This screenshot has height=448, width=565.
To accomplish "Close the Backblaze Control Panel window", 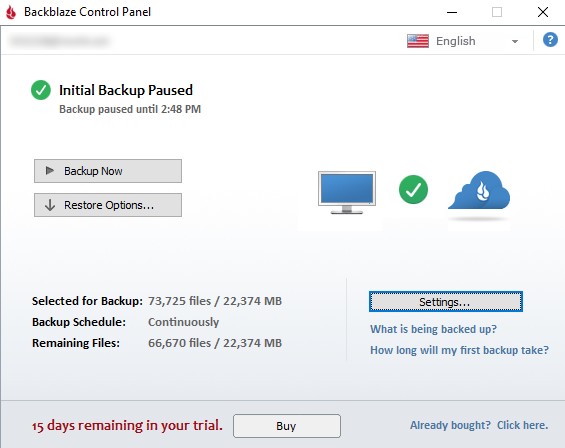I will click(543, 12).
